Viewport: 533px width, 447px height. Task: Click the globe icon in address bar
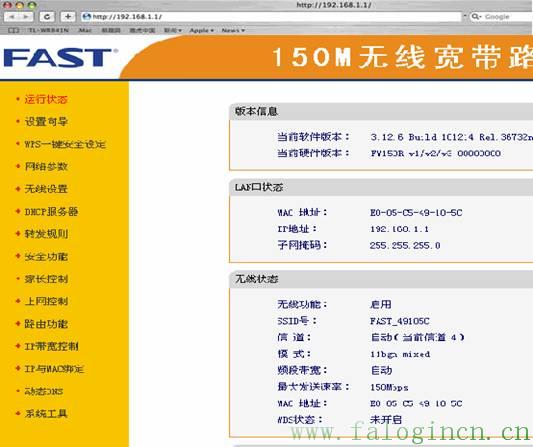87,16
